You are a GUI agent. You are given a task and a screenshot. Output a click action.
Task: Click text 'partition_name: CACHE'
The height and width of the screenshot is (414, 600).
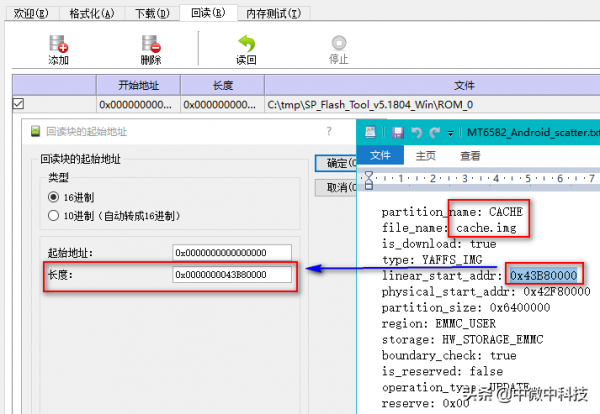452,212
